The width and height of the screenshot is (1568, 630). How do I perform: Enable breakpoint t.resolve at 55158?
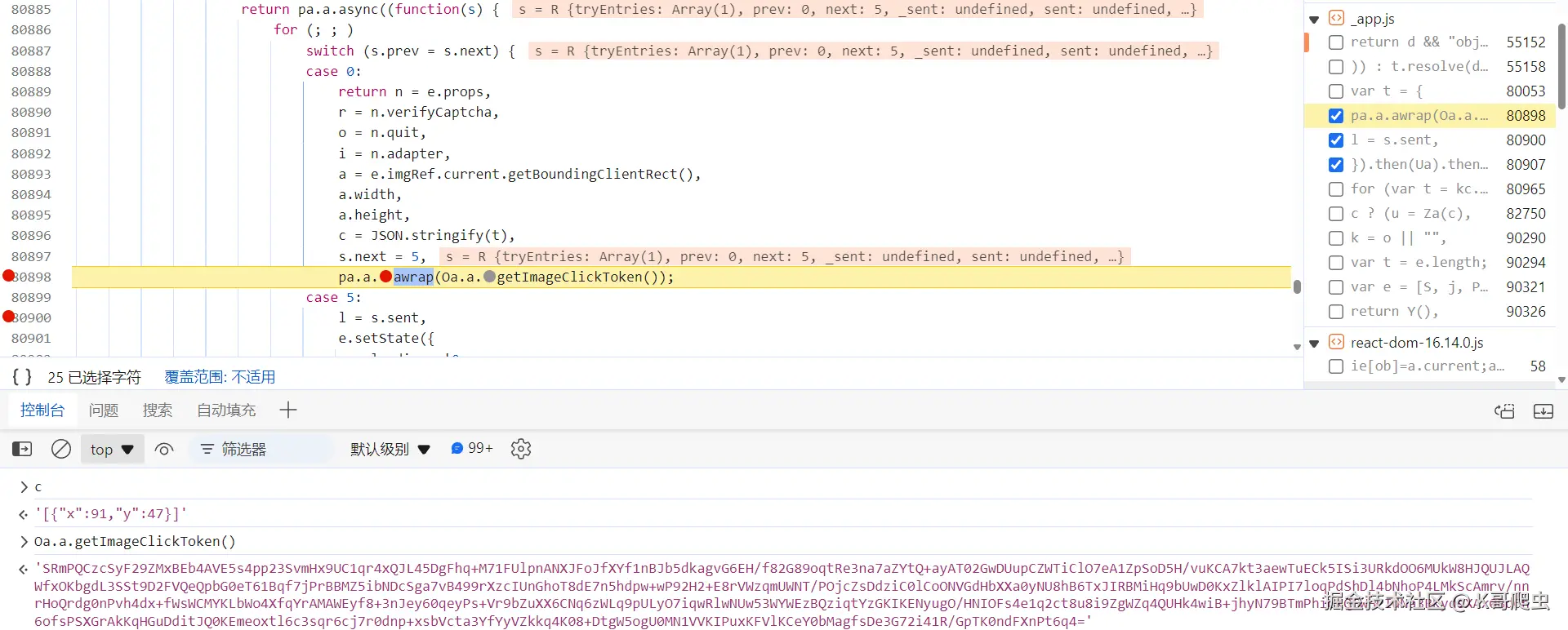(1336, 67)
